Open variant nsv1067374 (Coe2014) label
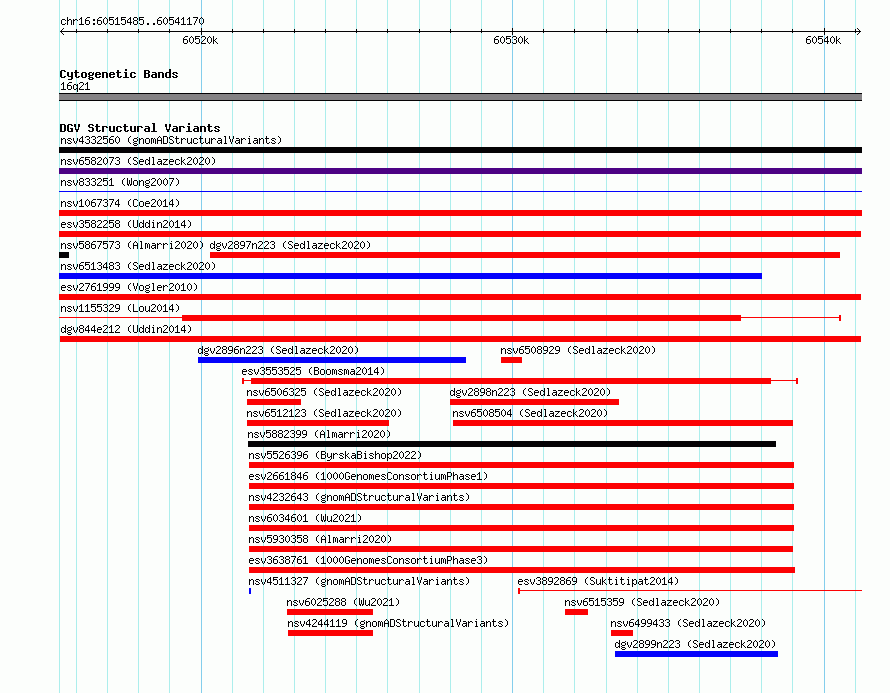Screen dimensions: 890x693 pos(120,203)
